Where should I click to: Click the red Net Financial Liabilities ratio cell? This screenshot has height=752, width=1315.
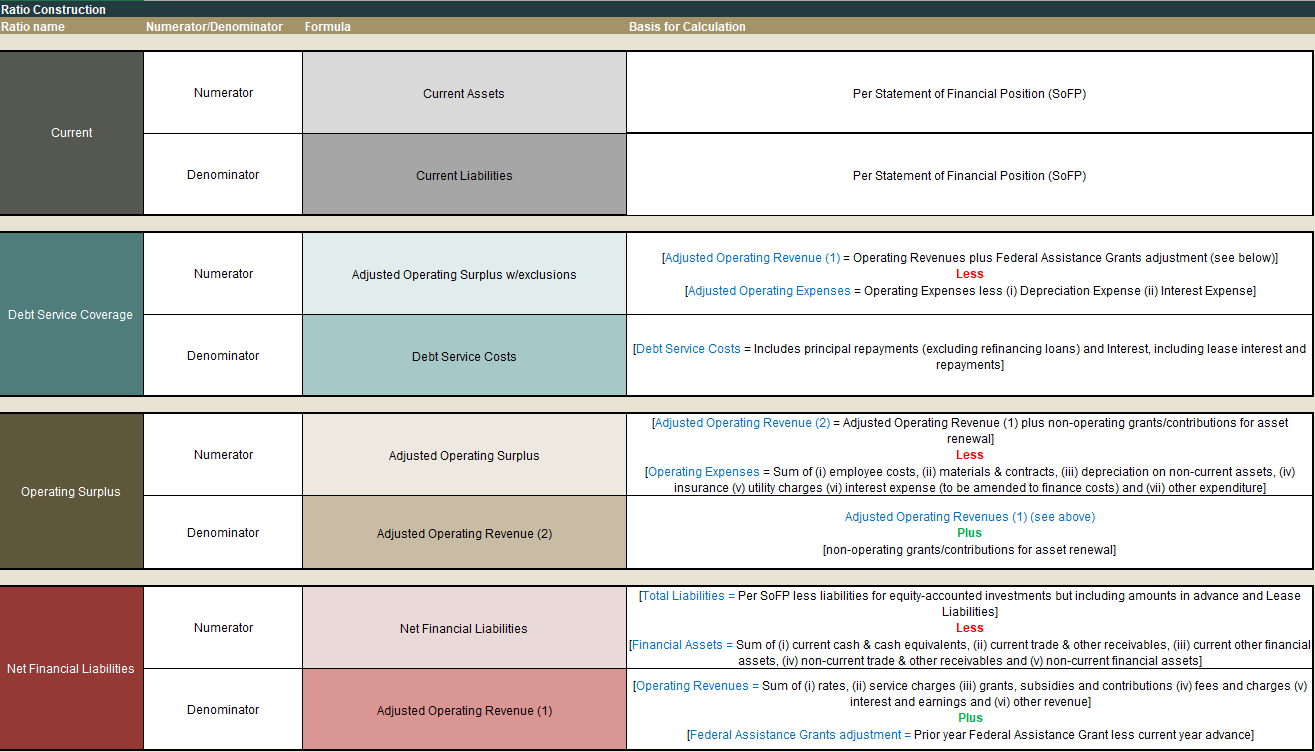coord(71,668)
